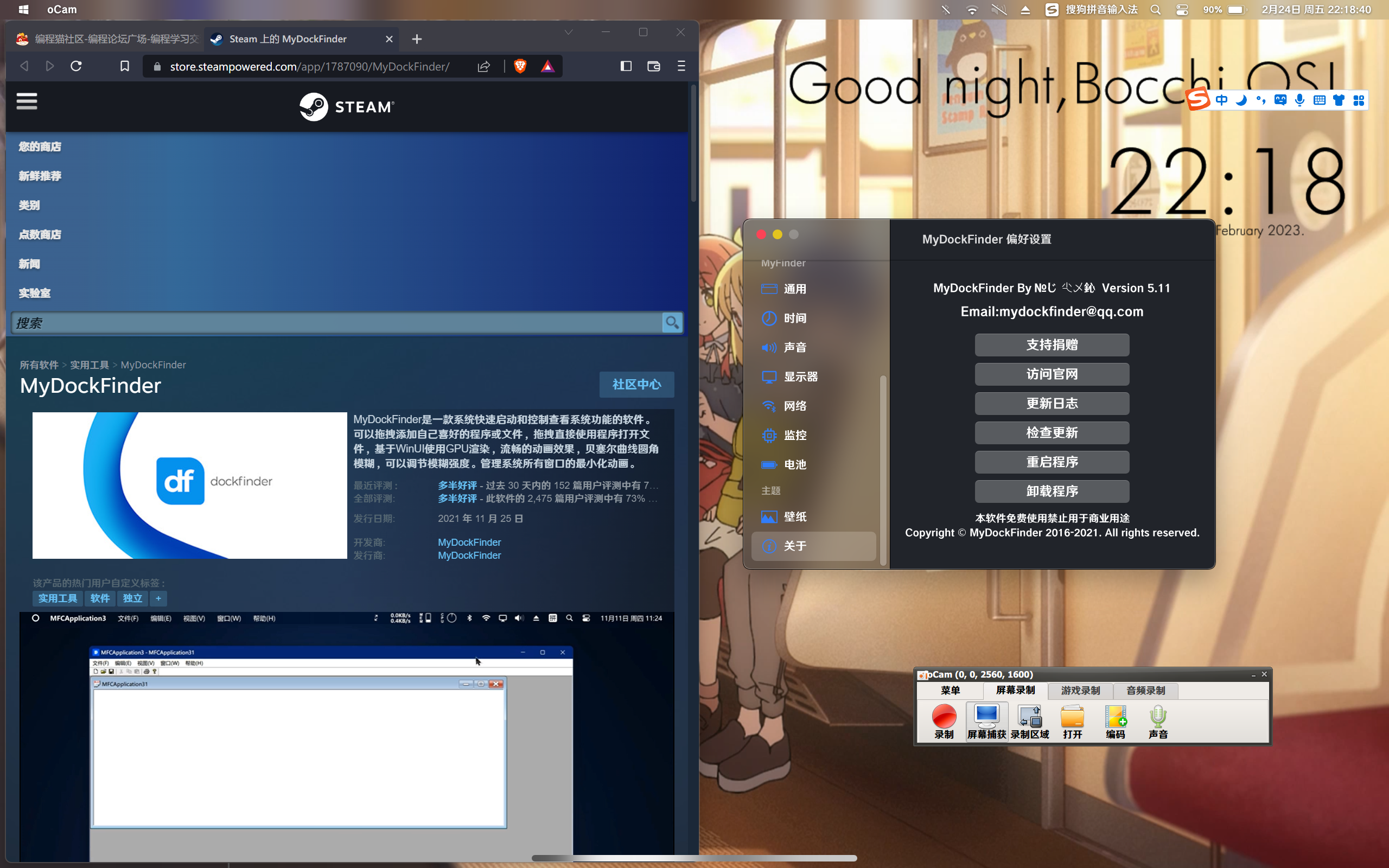This screenshot has height=868, width=1389.
Task: Click oCam 编码 codec icon
Action: tap(1115, 722)
